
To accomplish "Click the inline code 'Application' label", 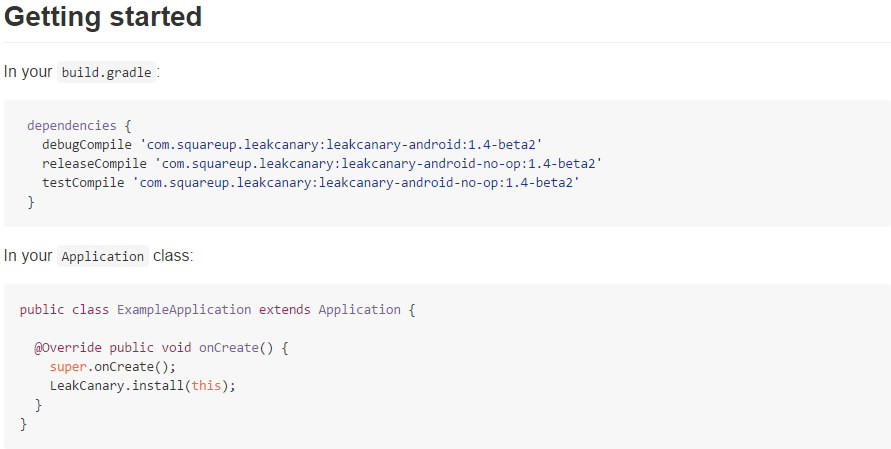I will click(x=103, y=256).
